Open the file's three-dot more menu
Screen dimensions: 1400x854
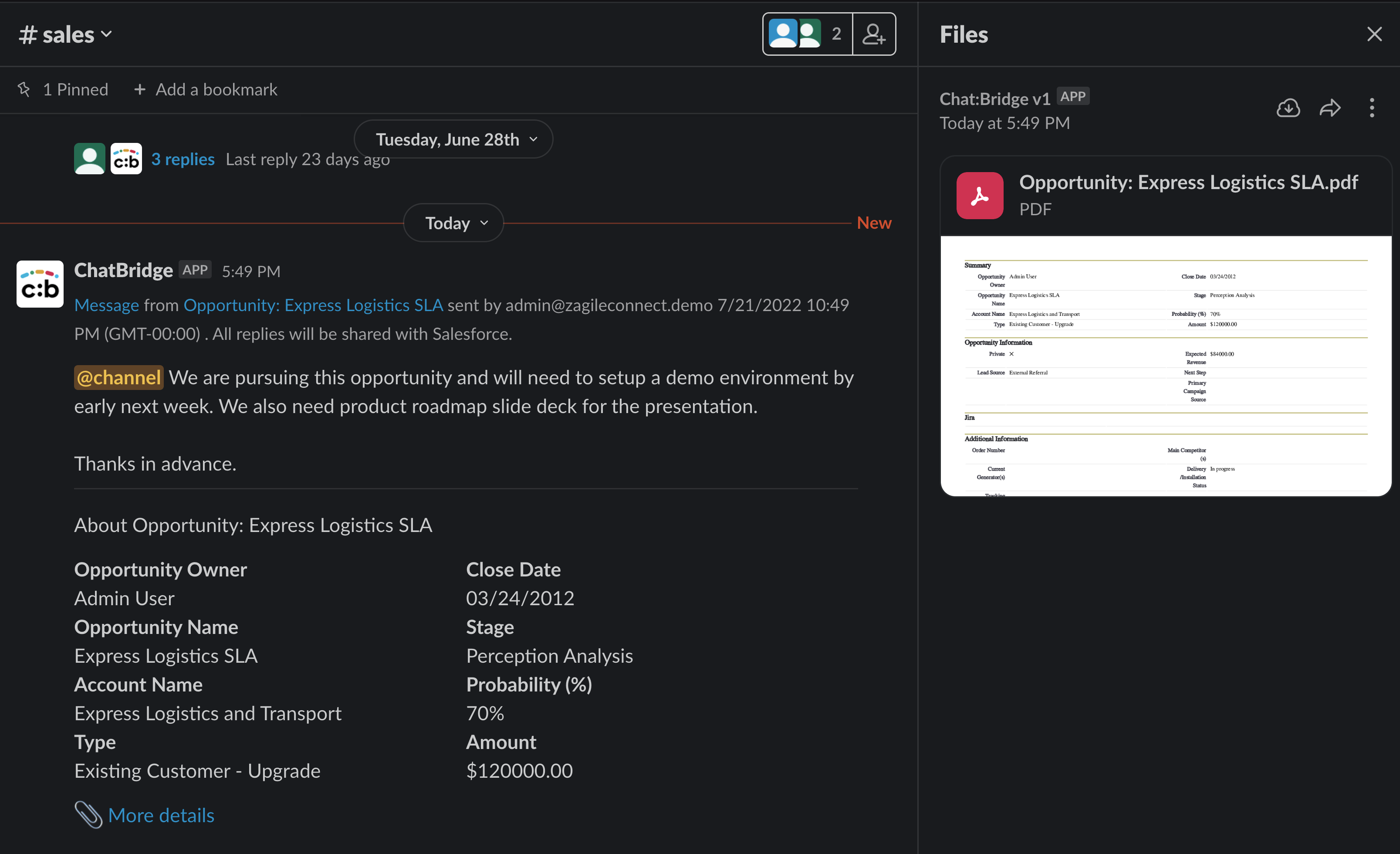pos(1372,107)
